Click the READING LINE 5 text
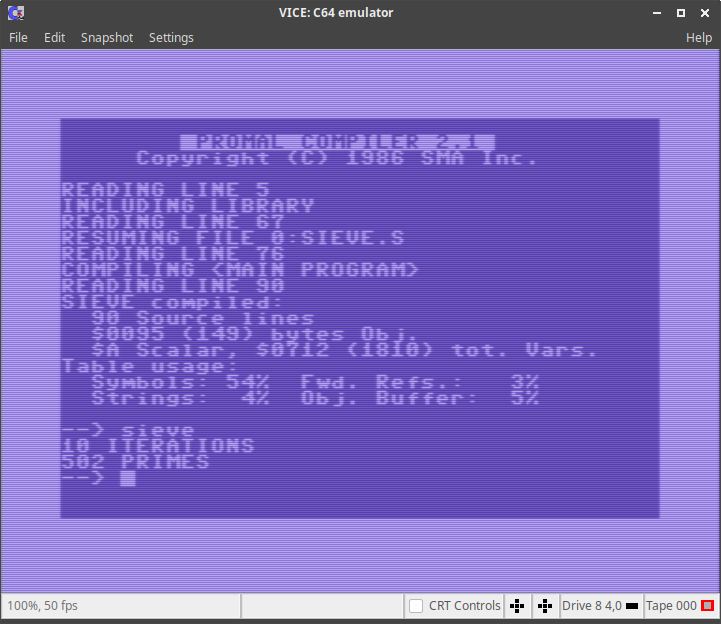The width and height of the screenshot is (721, 624). pos(166,190)
